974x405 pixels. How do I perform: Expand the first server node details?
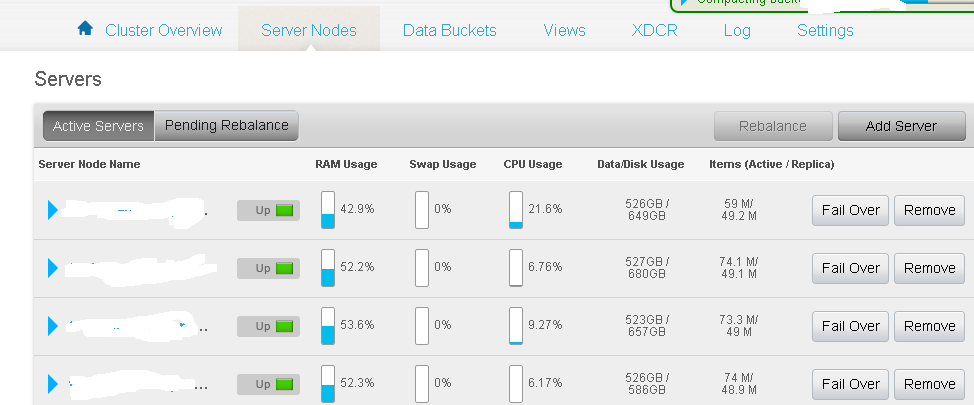point(54,210)
